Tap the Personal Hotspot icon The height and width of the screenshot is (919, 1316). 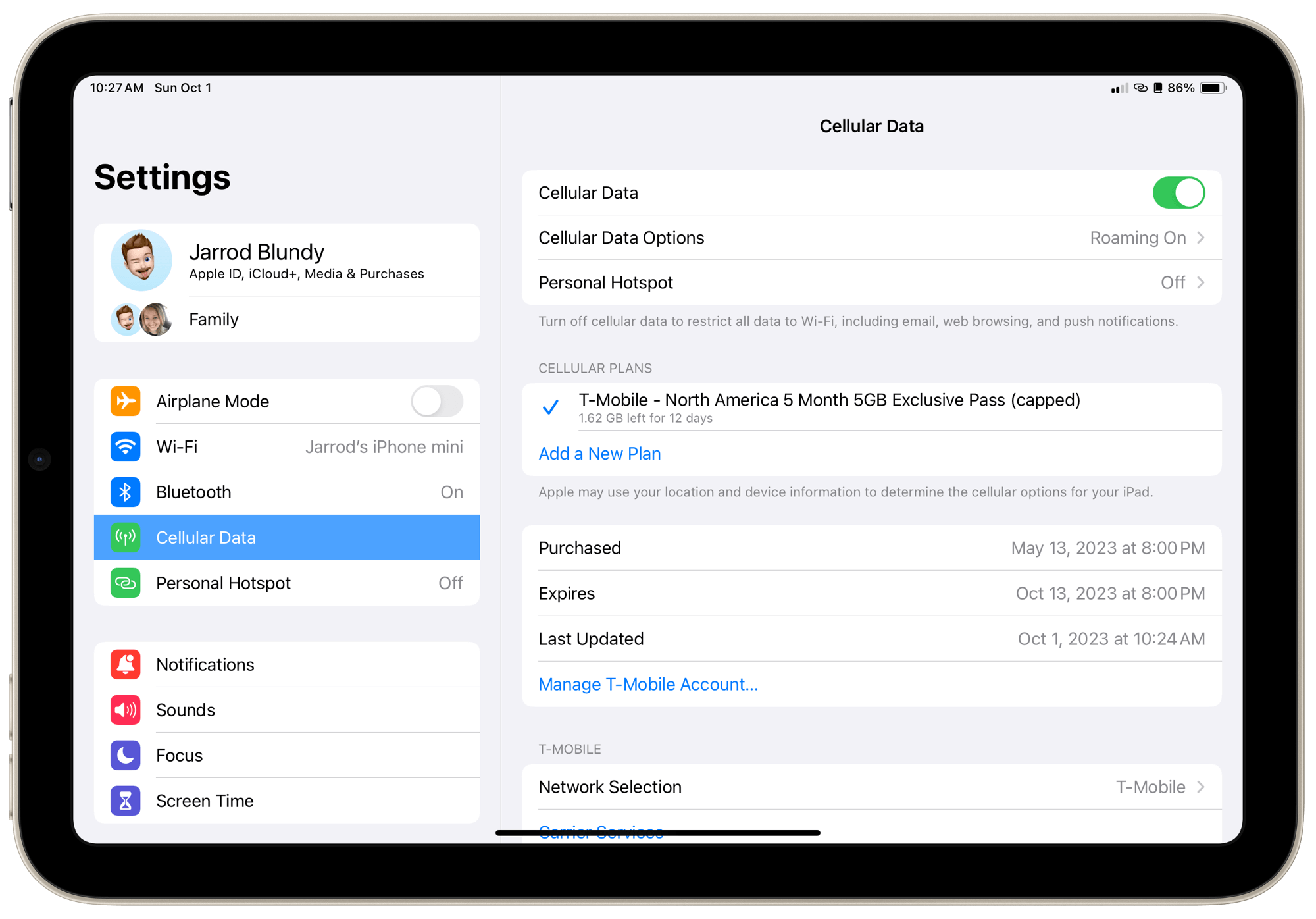126,583
